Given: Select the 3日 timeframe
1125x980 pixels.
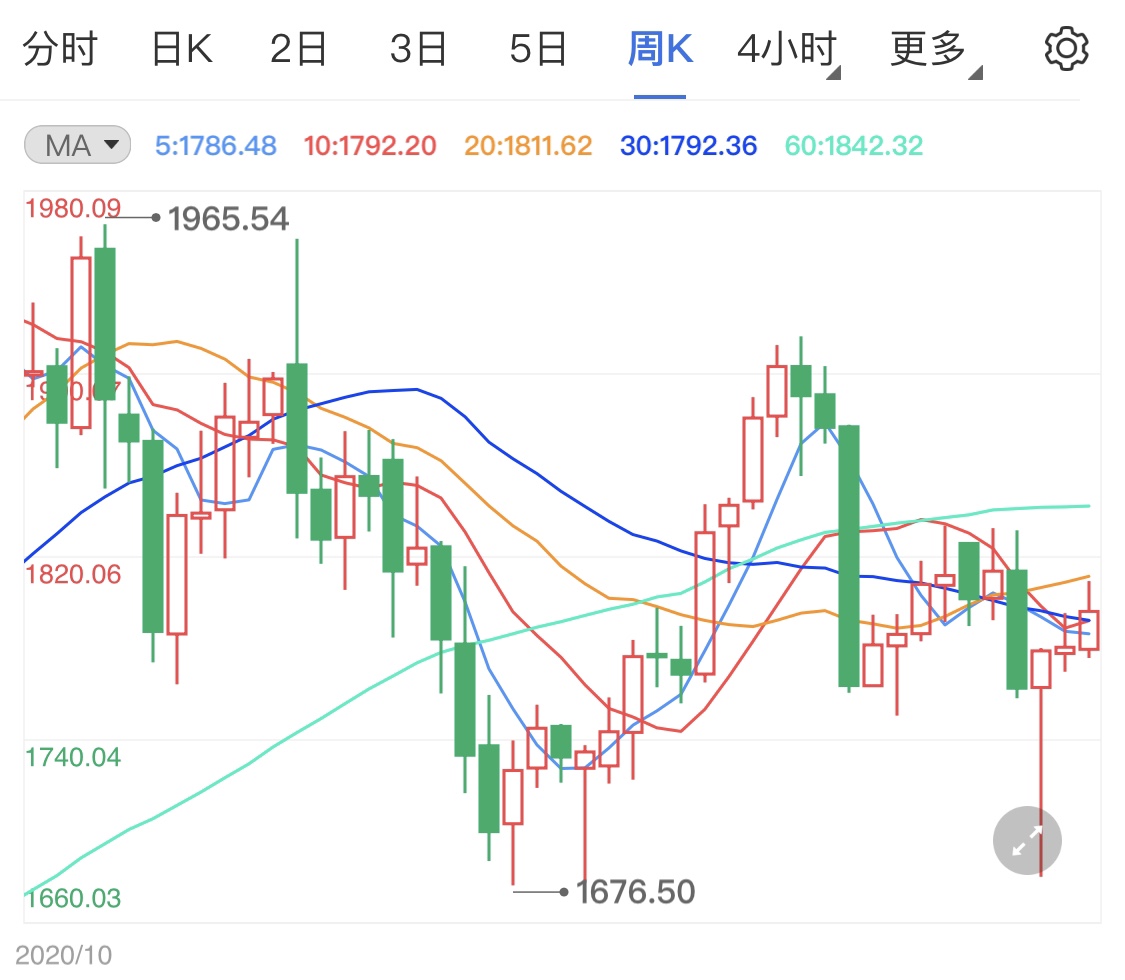Looking at the screenshot, I should pos(416,46).
